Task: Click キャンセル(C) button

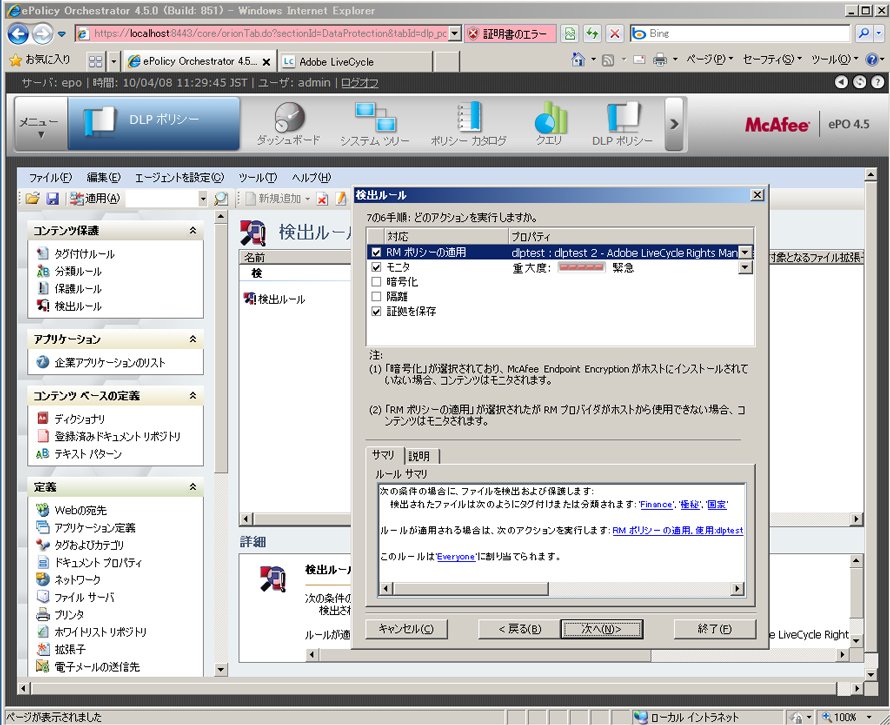Action: 406,628
